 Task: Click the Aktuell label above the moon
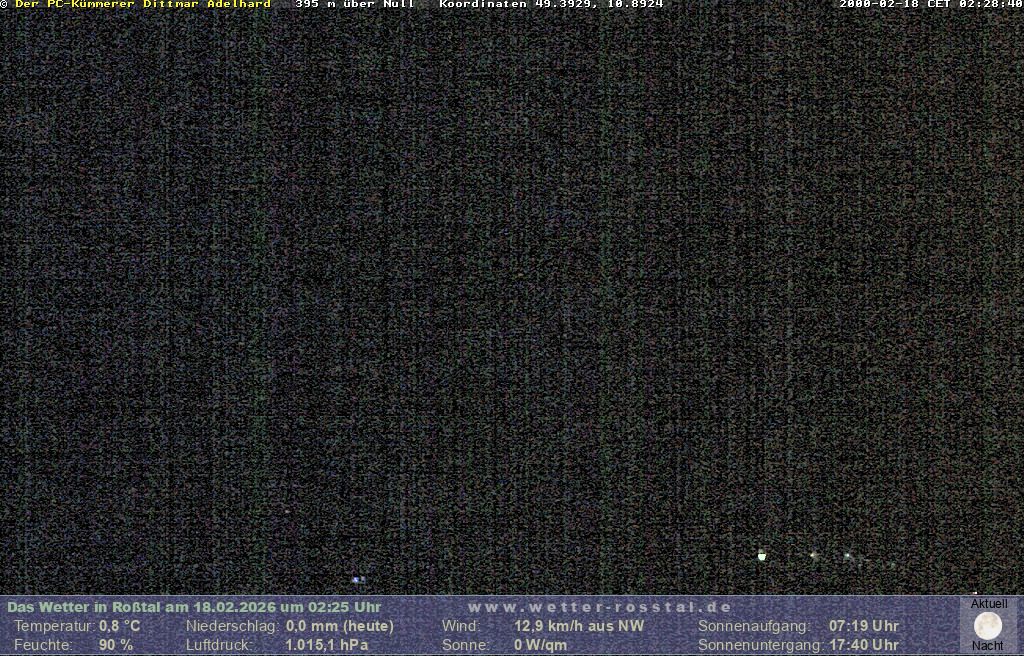[988, 604]
